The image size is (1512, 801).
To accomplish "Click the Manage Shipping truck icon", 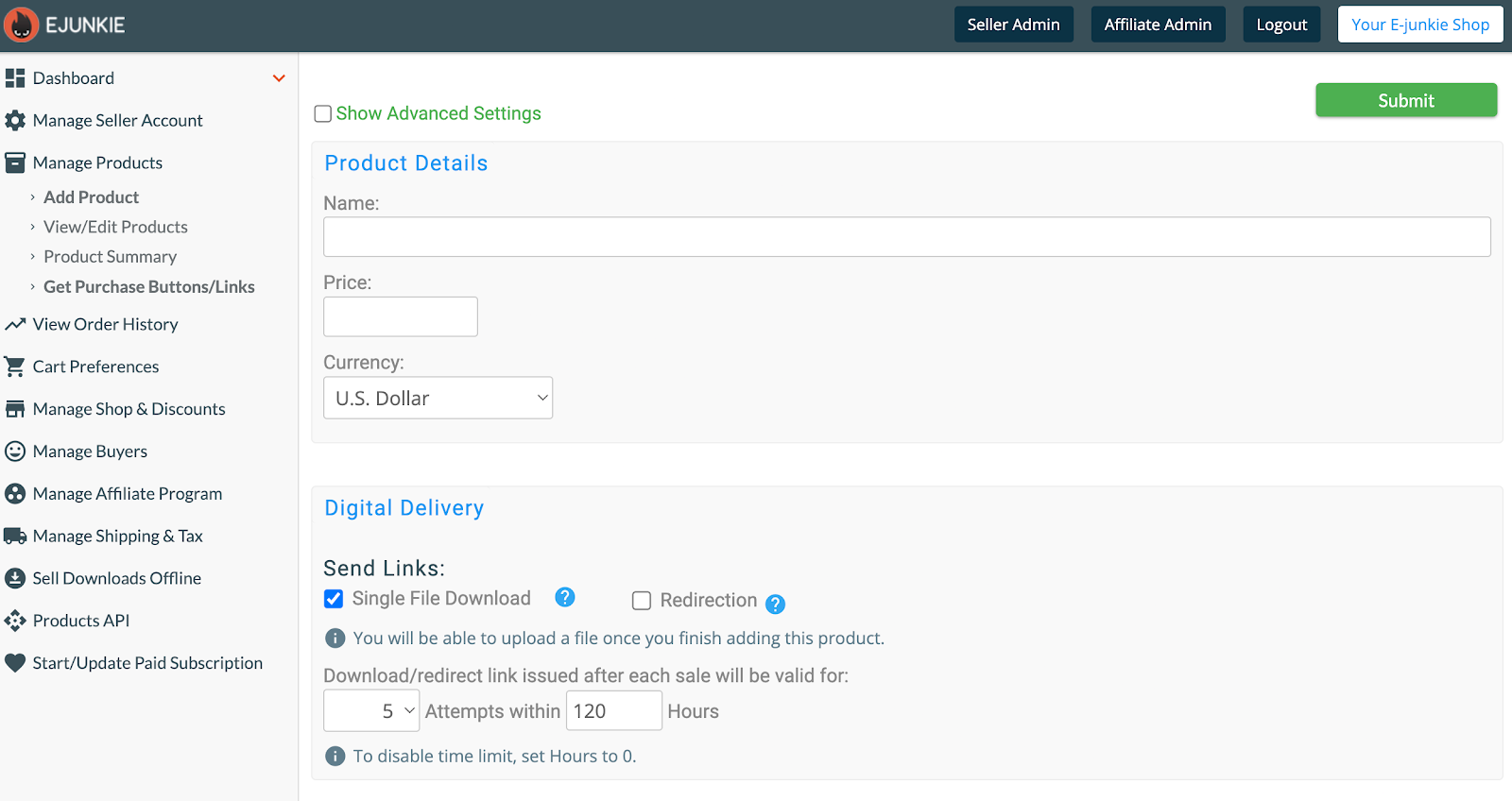I will point(15,537).
